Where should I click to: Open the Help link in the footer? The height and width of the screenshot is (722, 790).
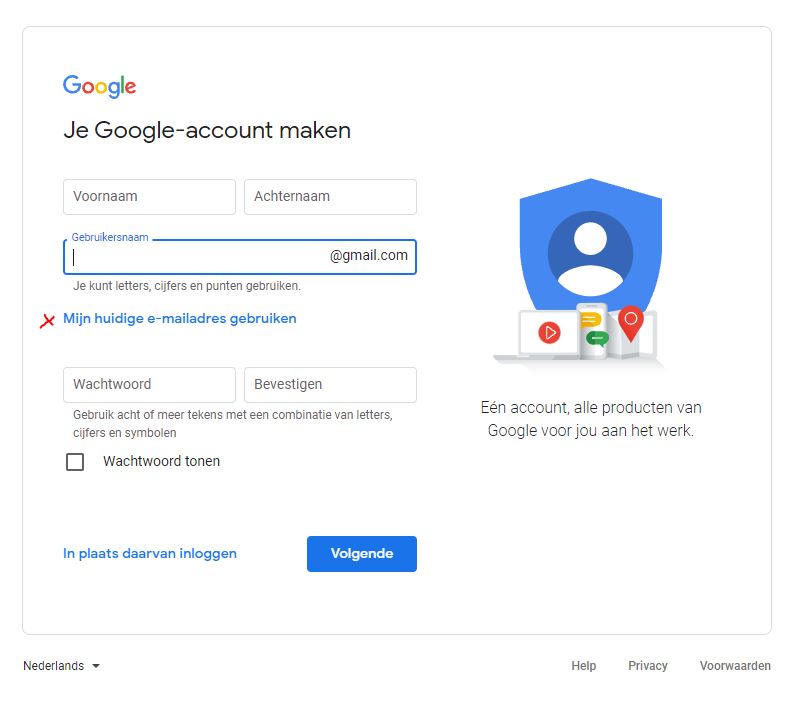pyautogui.click(x=583, y=666)
